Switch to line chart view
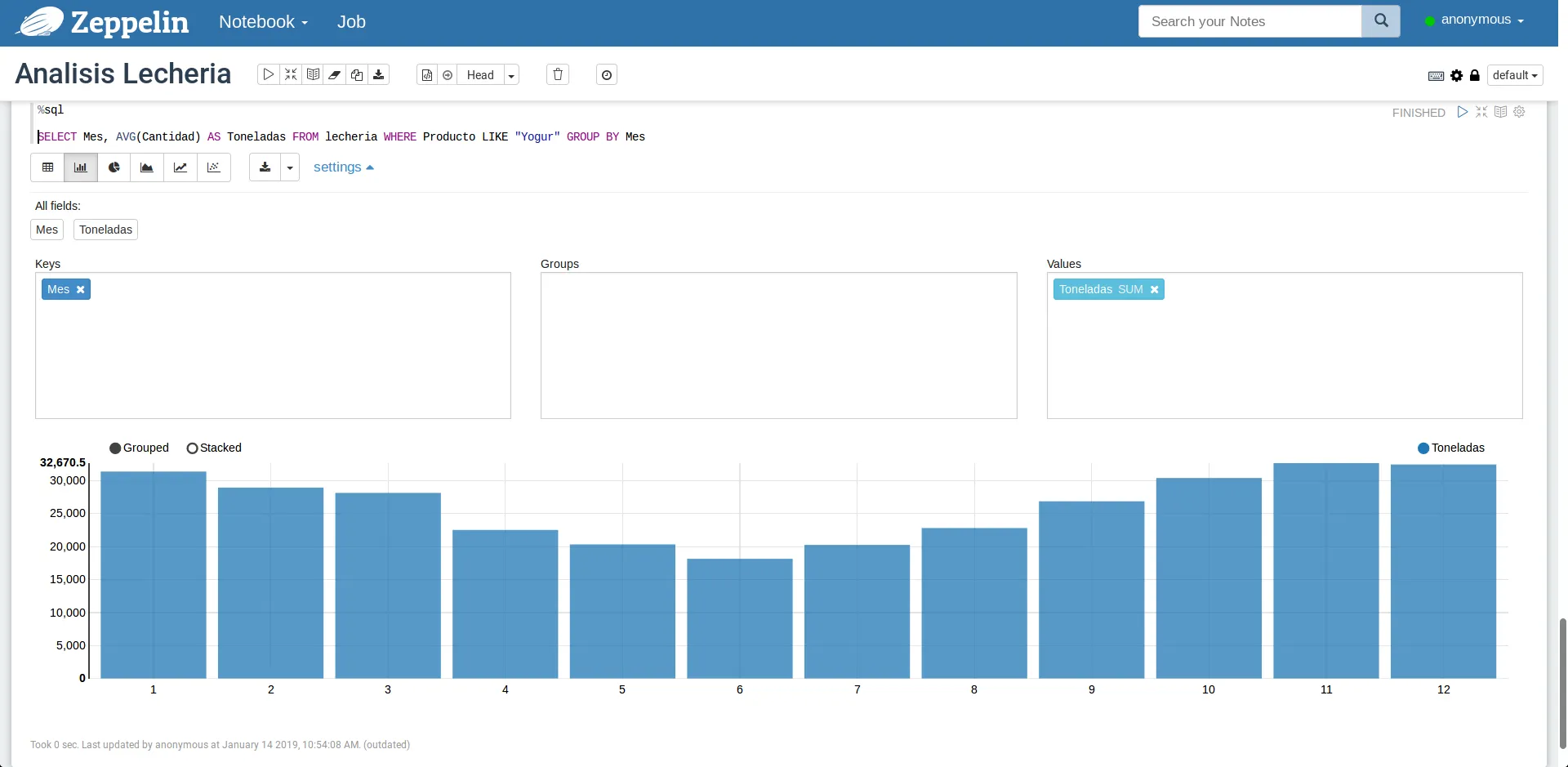Screen dimensions: 1568x767 click(180, 167)
